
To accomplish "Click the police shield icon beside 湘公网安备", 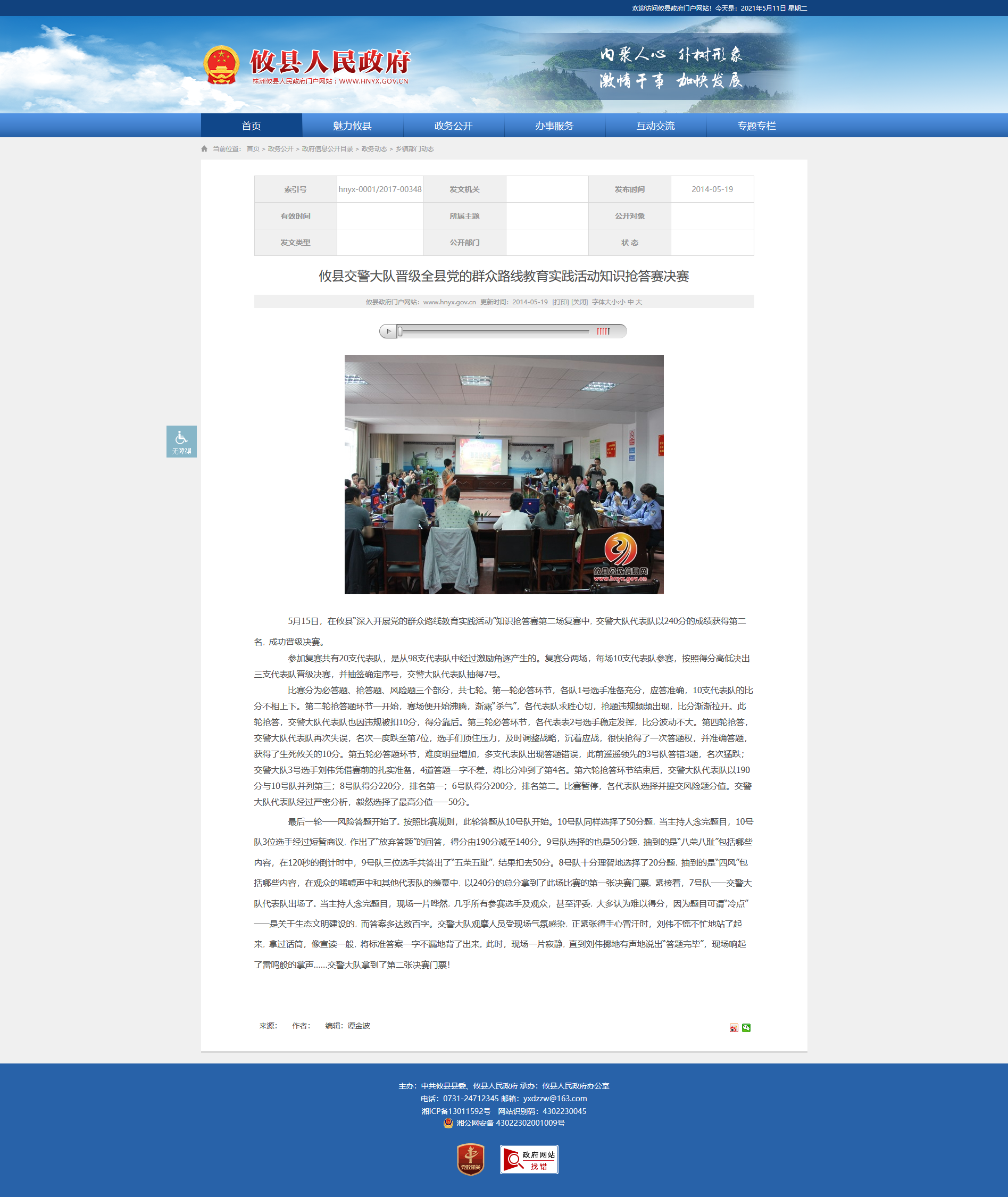I will (x=448, y=1123).
